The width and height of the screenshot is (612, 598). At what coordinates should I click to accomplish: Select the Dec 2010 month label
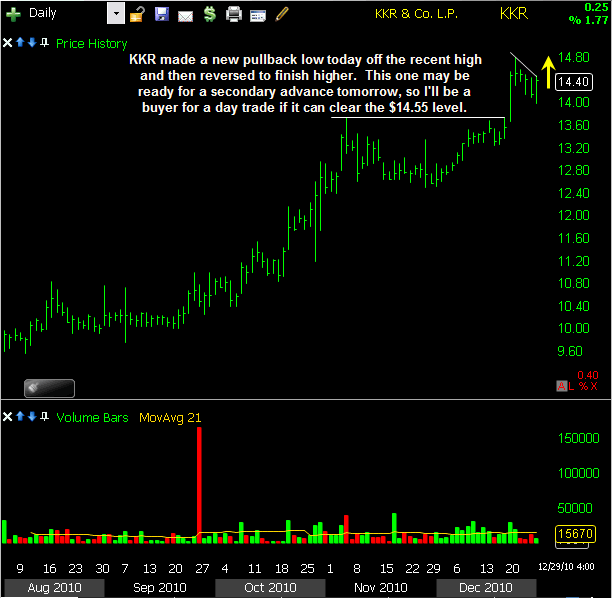pyautogui.click(x=486, y=587)
